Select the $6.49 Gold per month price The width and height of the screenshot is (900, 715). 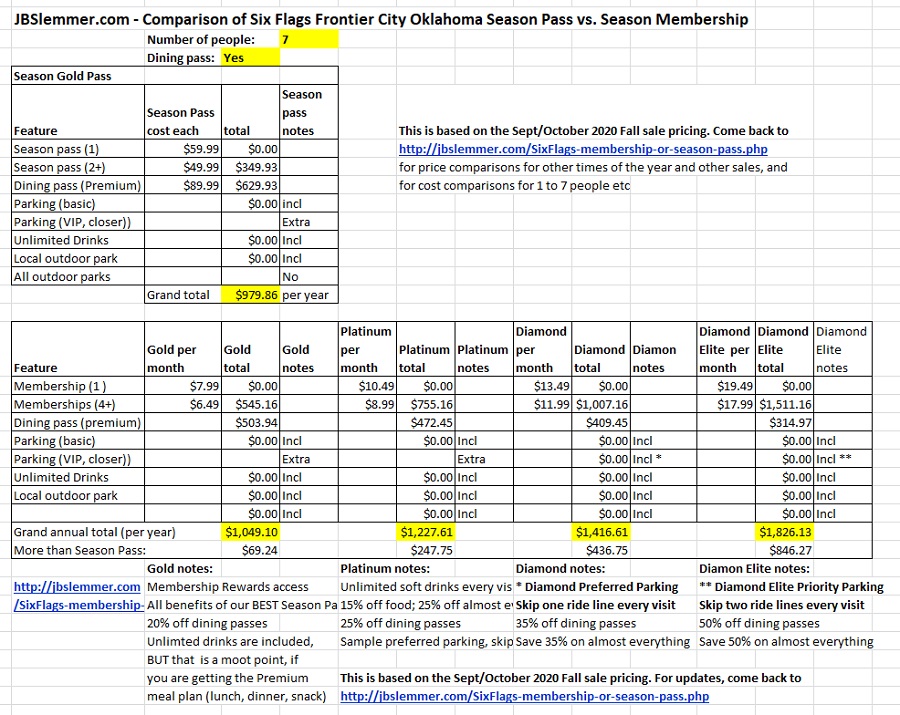click(x=183, y=405)
